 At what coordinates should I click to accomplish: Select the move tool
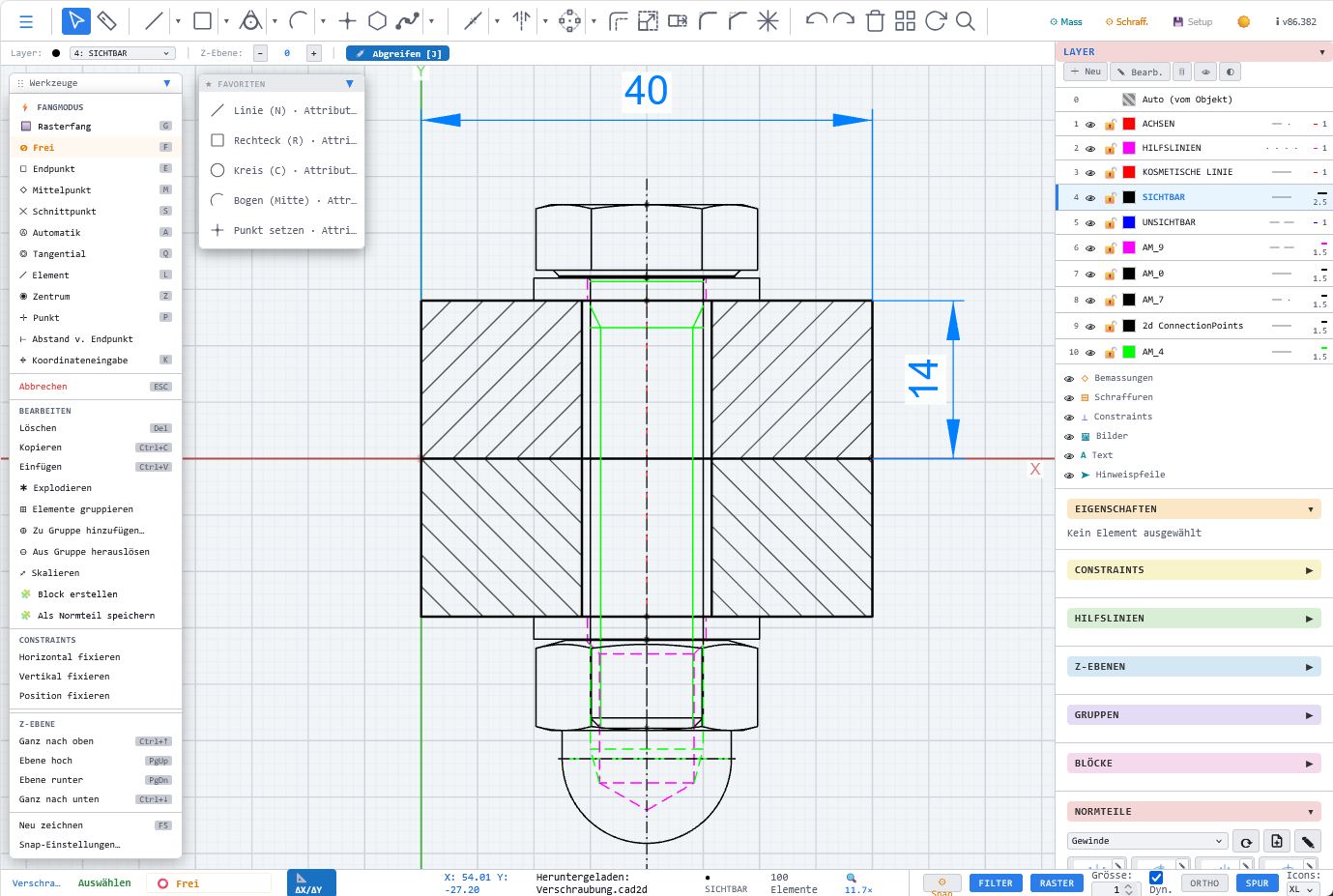click(x=569, y=20)
